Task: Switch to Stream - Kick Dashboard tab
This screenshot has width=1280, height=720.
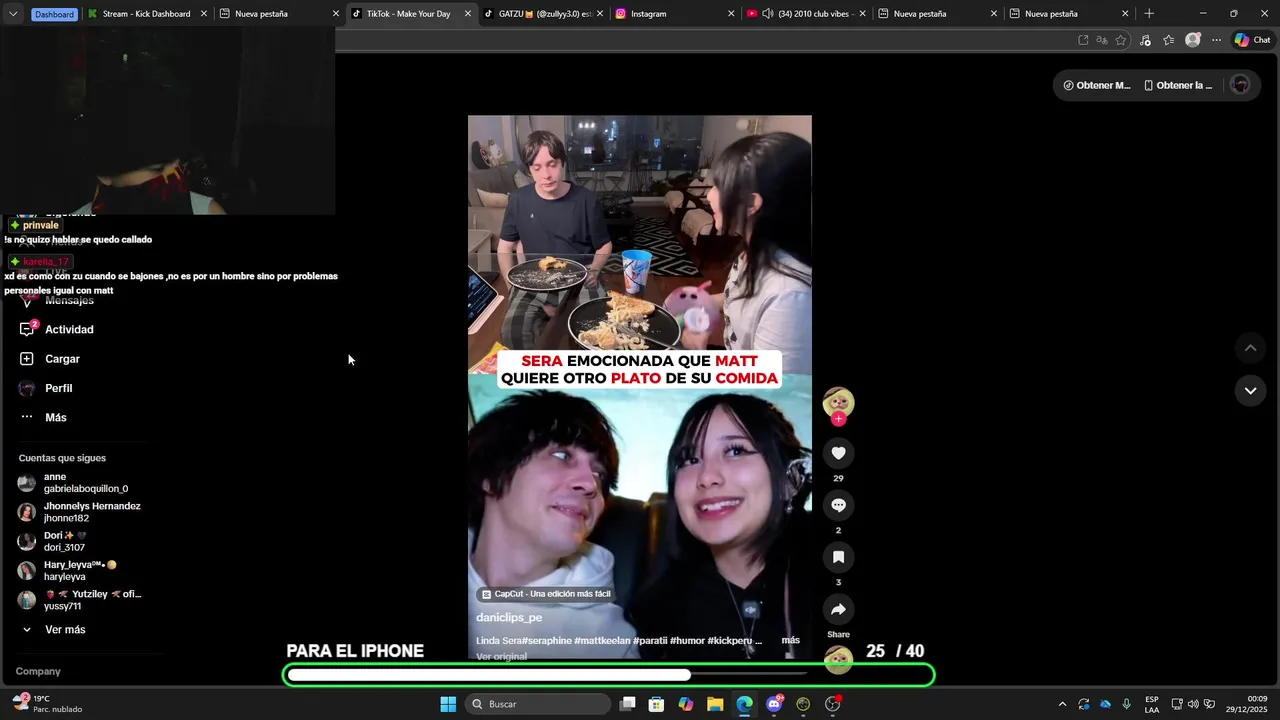Action: (146, 14)
